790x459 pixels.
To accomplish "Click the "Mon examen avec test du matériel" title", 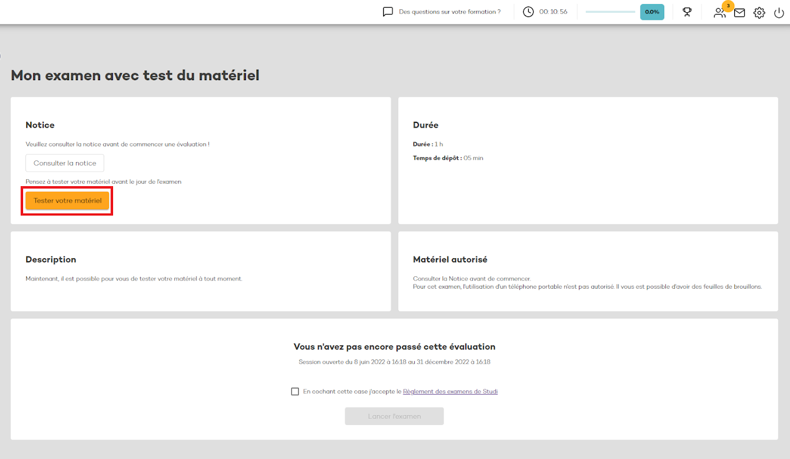I will (135, 75).
